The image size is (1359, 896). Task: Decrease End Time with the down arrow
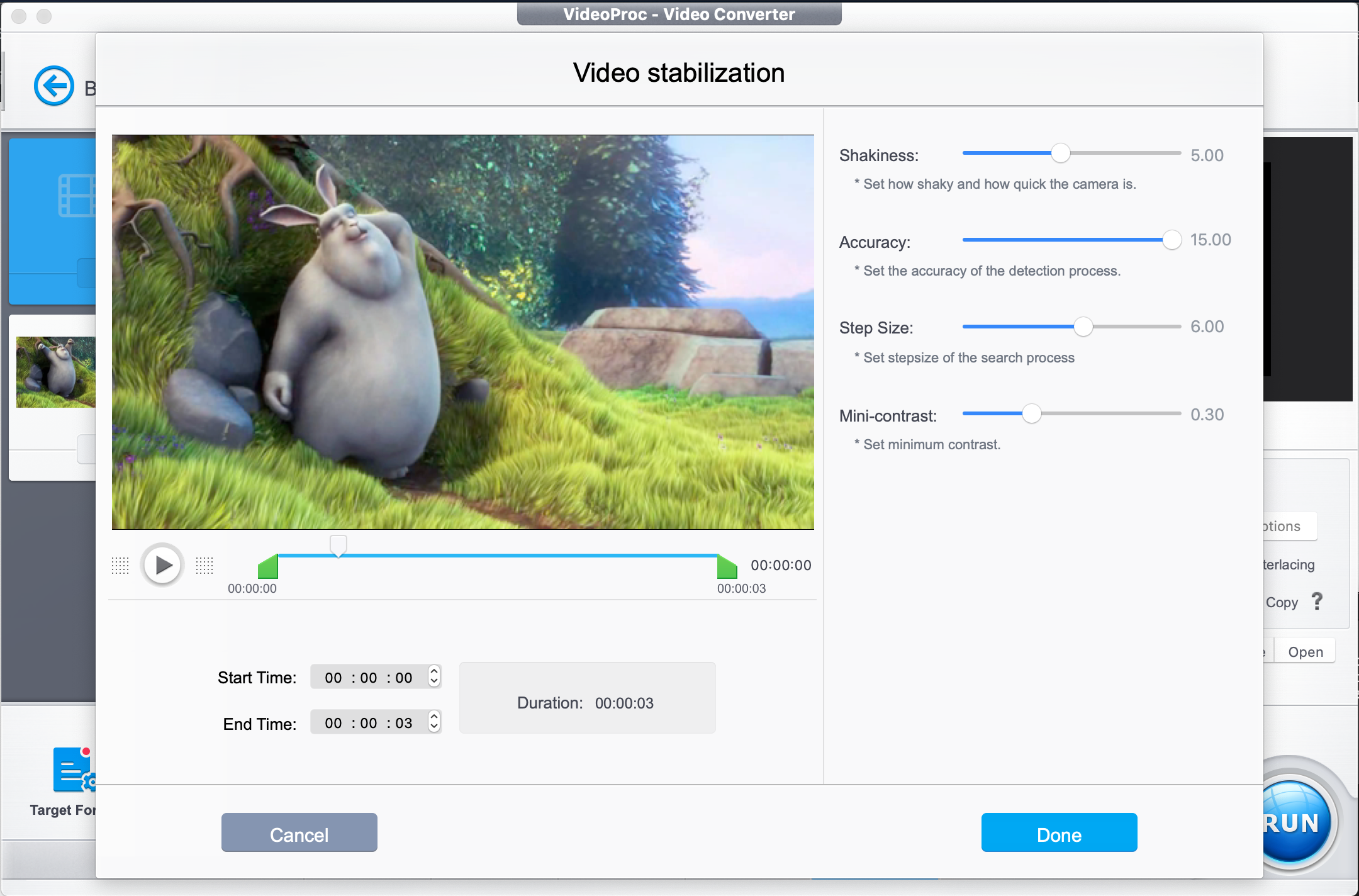434,727
